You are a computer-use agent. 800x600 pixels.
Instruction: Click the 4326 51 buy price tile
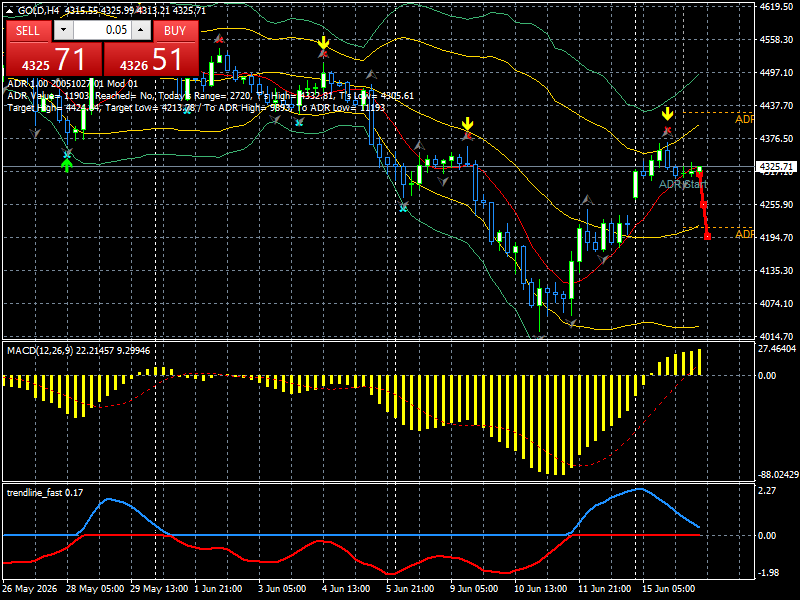click(x=151, y=59)
